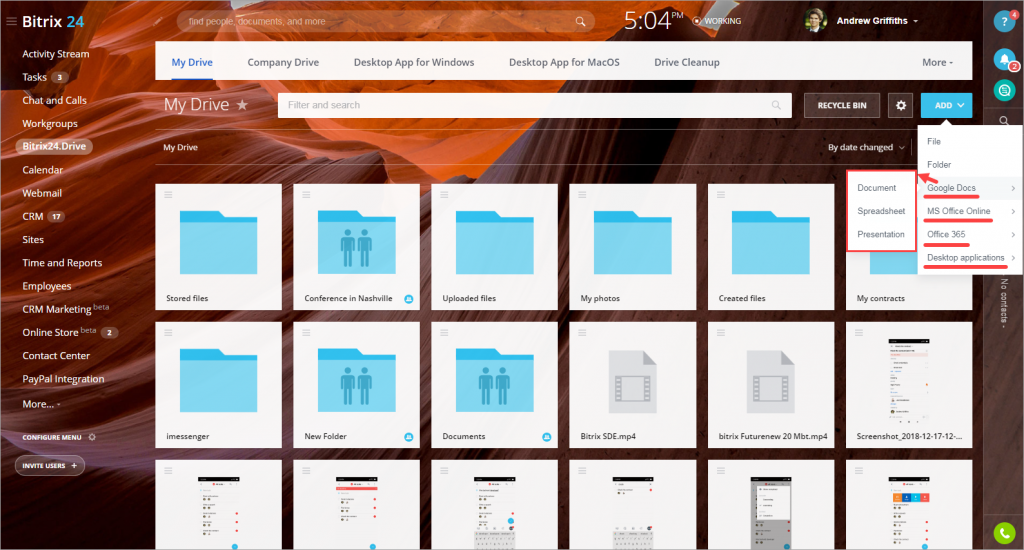
Task: Open CRM section in sidebar
Action: (x=33, y=216)
